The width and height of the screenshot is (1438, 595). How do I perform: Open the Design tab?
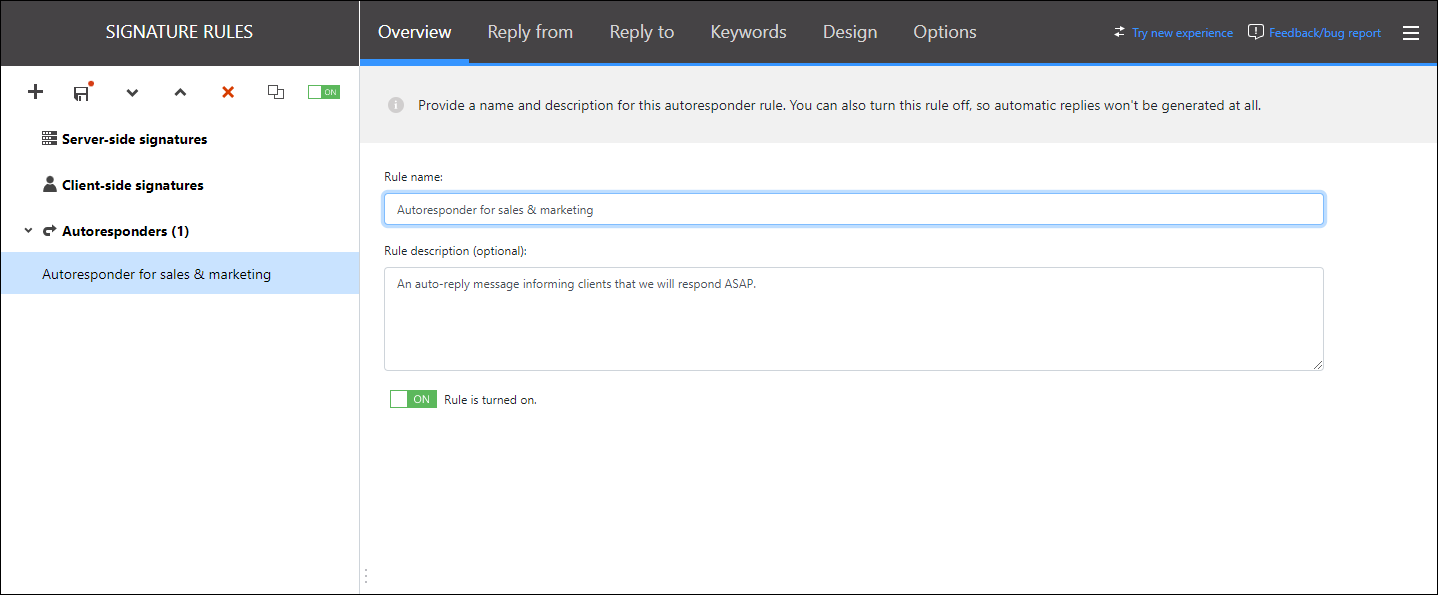[849, 32]
